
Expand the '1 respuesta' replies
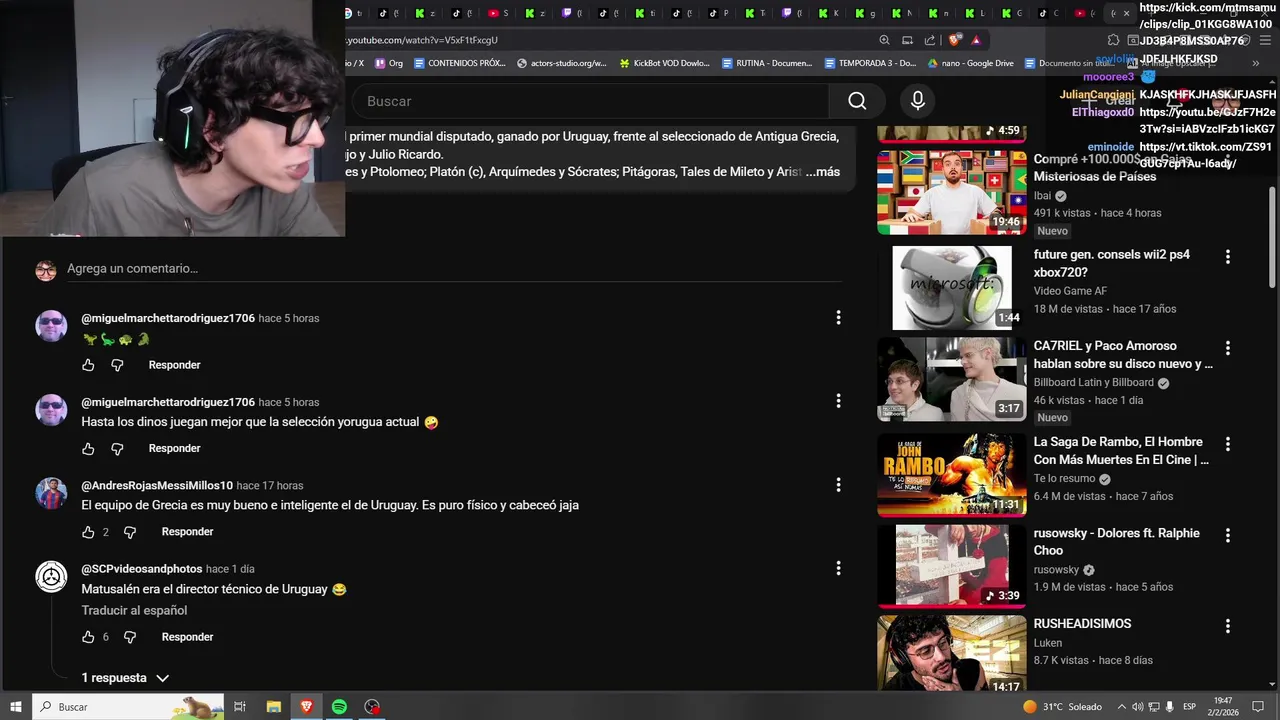126,678
